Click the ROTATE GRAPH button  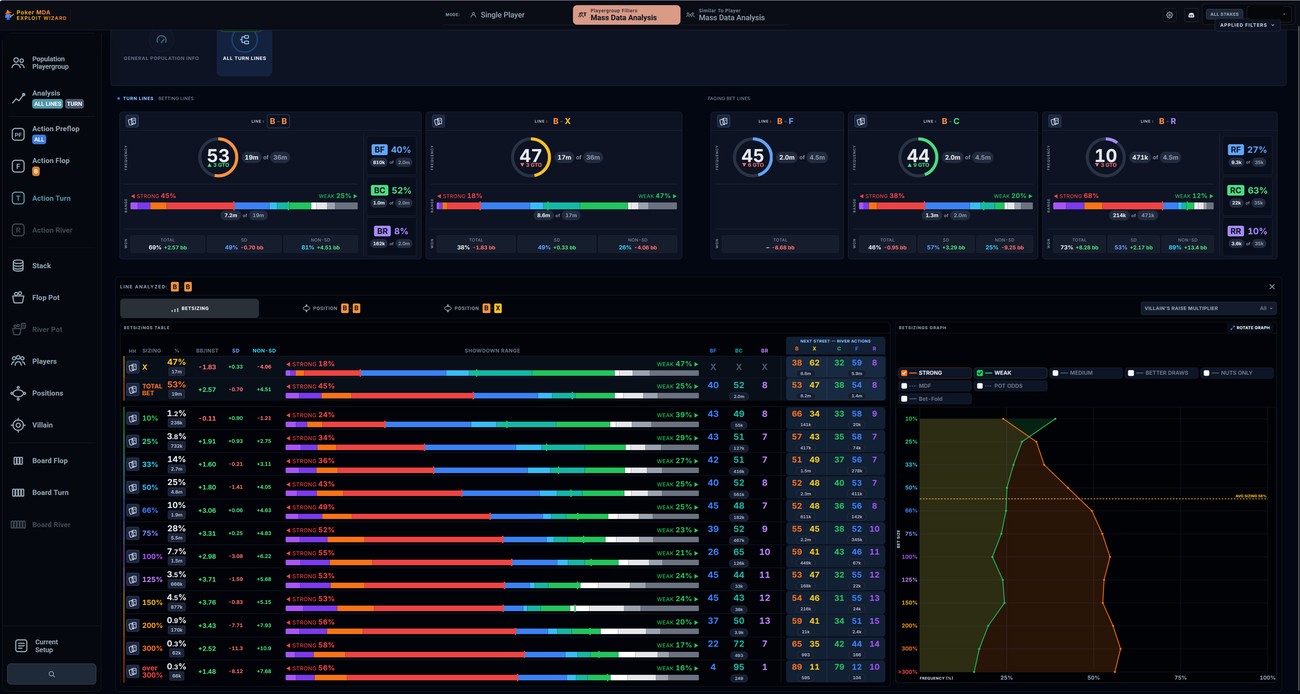click(x=1251, y=328)
